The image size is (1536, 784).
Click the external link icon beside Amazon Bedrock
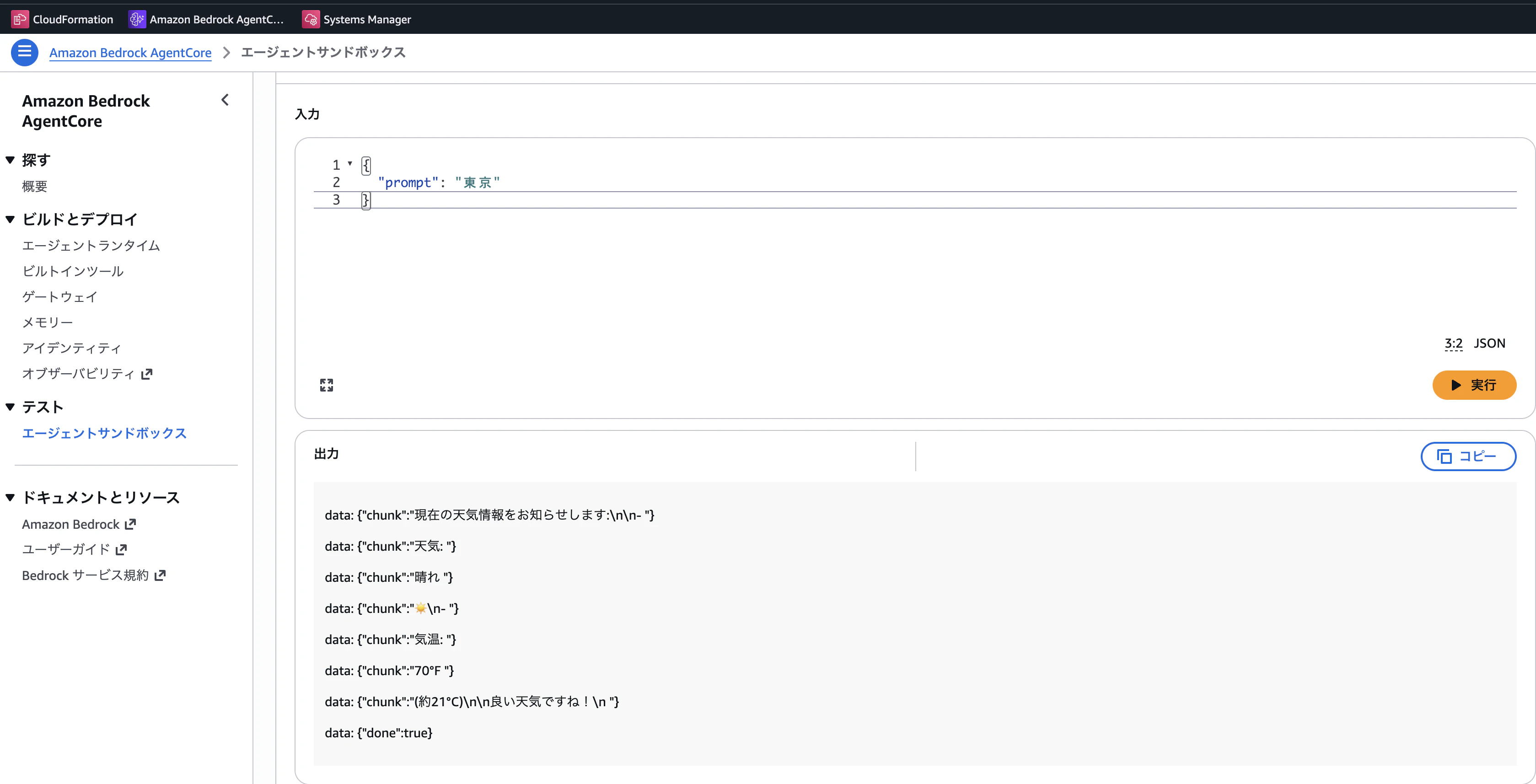(130, 524)
